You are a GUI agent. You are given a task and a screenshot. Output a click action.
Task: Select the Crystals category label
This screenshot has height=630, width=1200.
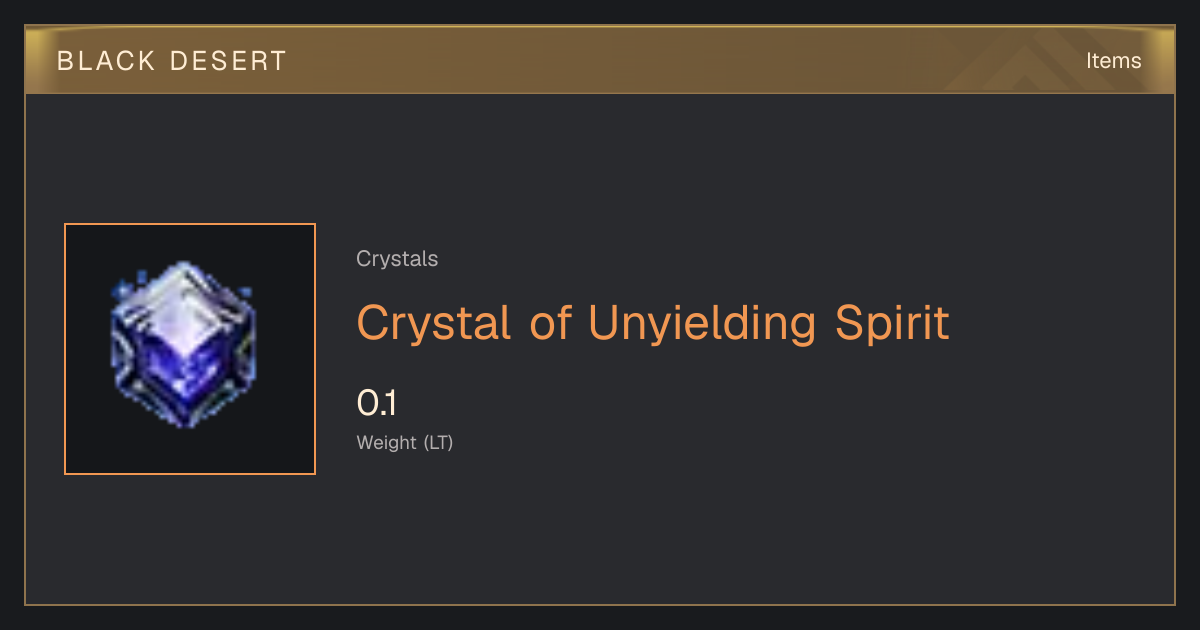click(397, 259)
